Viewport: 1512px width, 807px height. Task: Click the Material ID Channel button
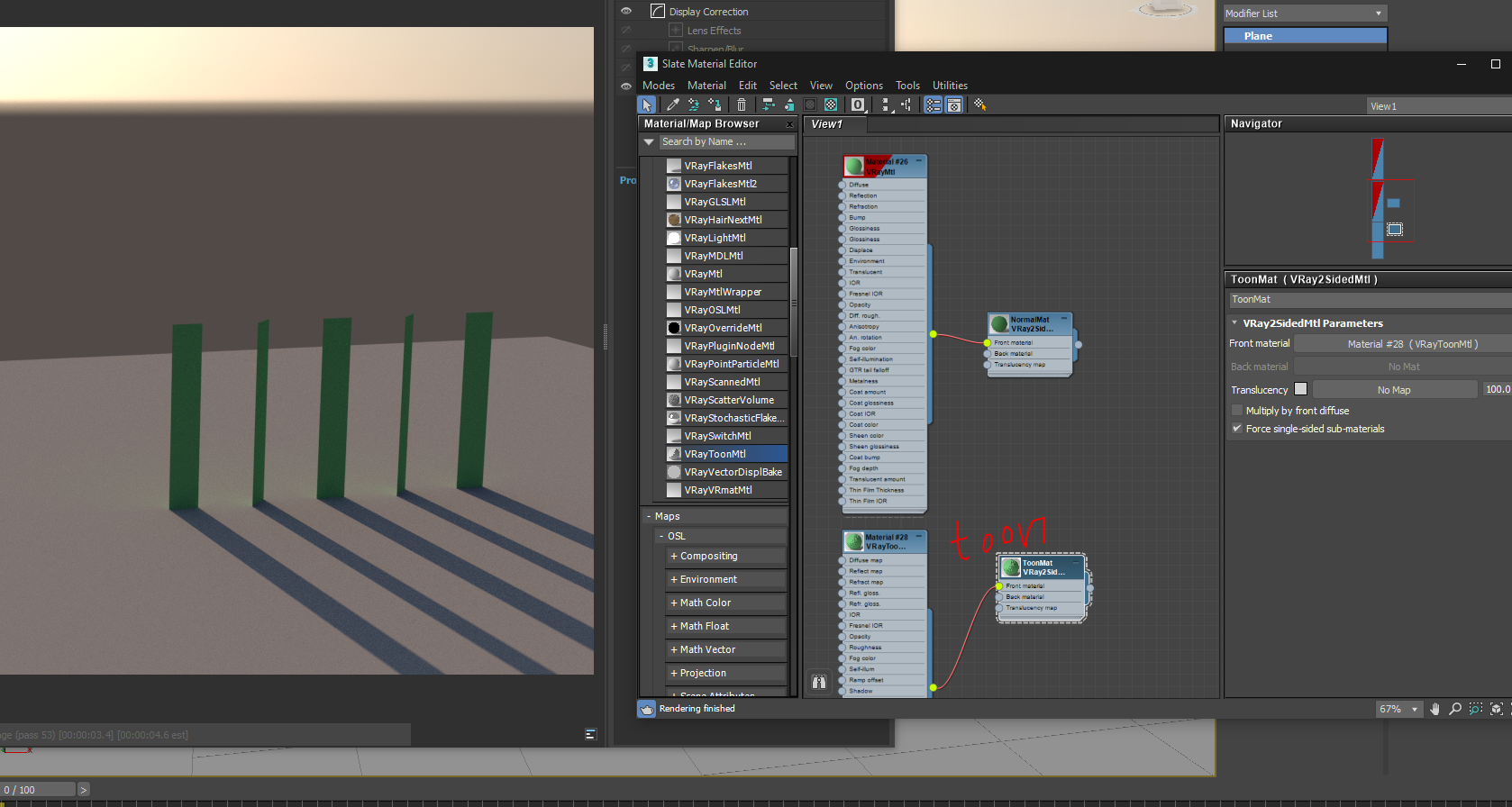[858, 105]
